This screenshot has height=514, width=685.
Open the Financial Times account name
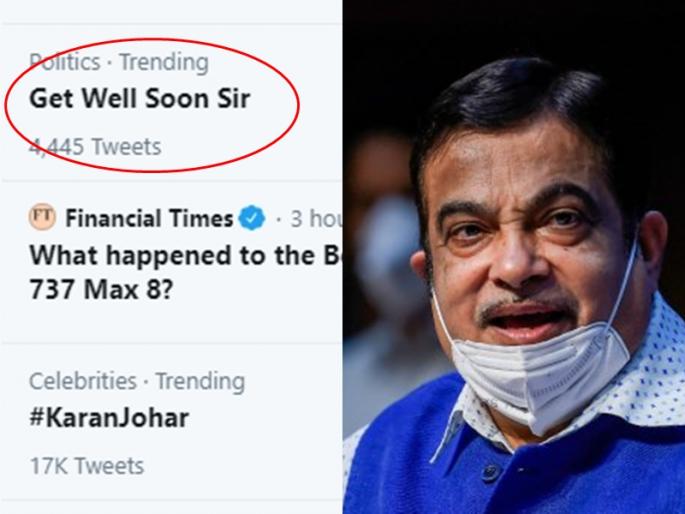click(149, 217)
